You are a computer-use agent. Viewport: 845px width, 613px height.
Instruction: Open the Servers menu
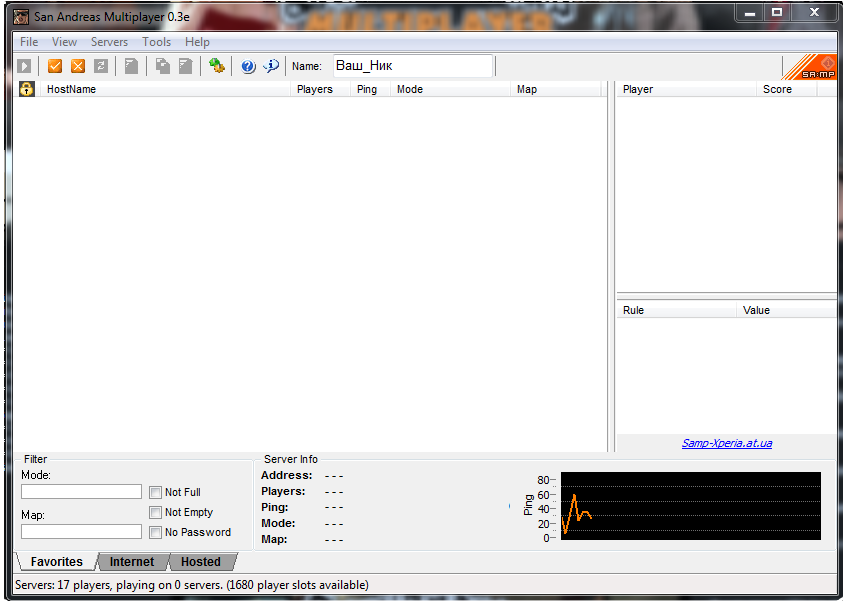[x=109, y=42]
